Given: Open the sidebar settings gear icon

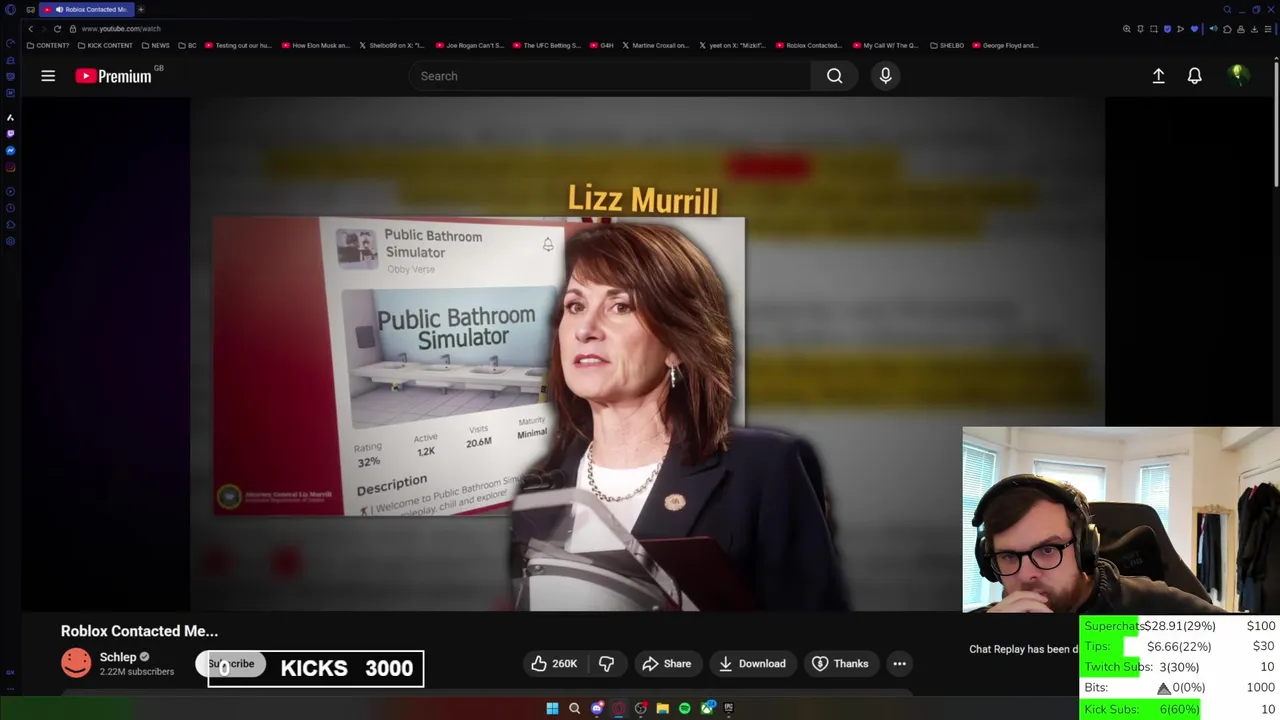Looking at the screenshot, I should [x=10, y=241].
